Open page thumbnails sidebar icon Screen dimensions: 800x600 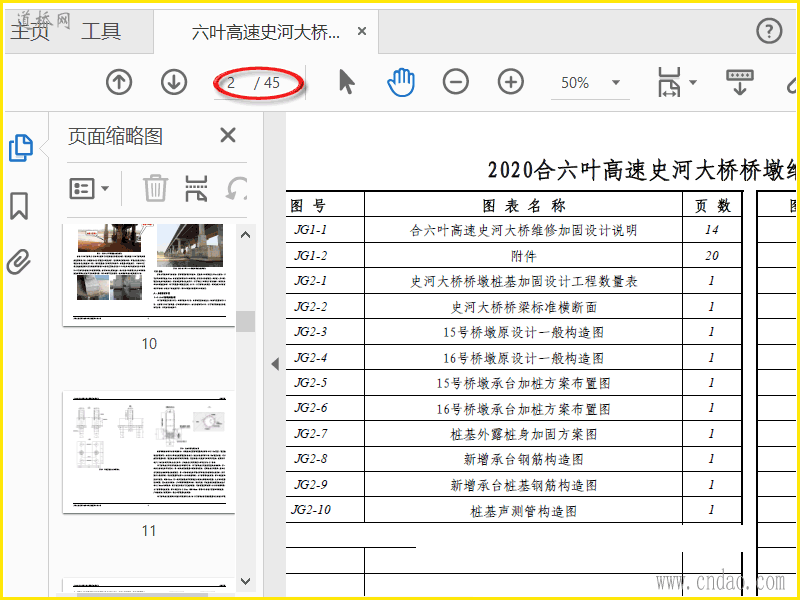[x=21, y=148]
